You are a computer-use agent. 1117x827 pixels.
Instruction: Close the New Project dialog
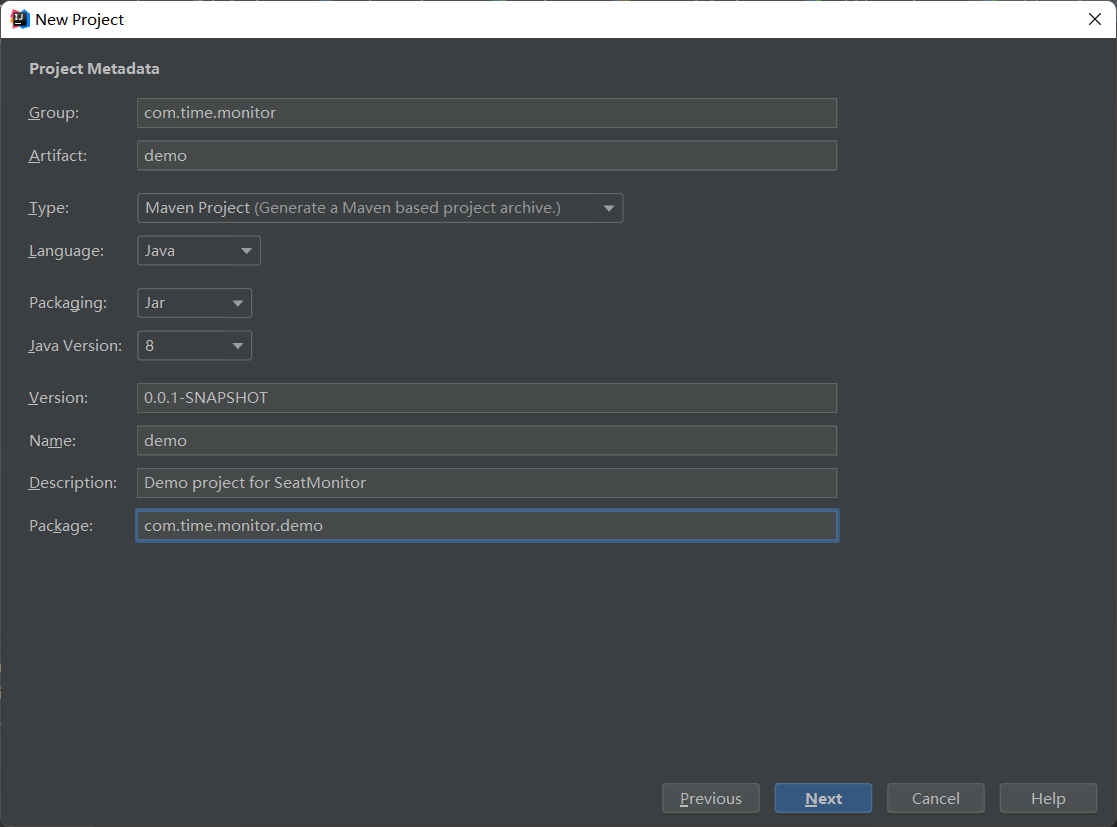click(1094, 19)
